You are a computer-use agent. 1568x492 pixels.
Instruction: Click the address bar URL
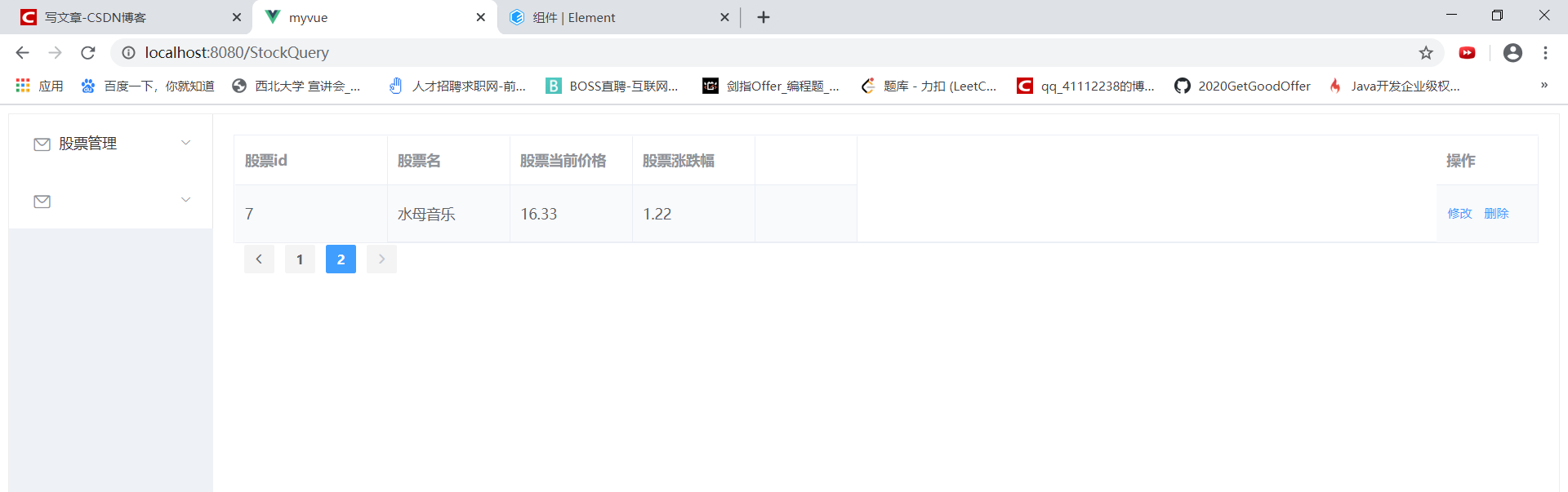pos(237,53)
